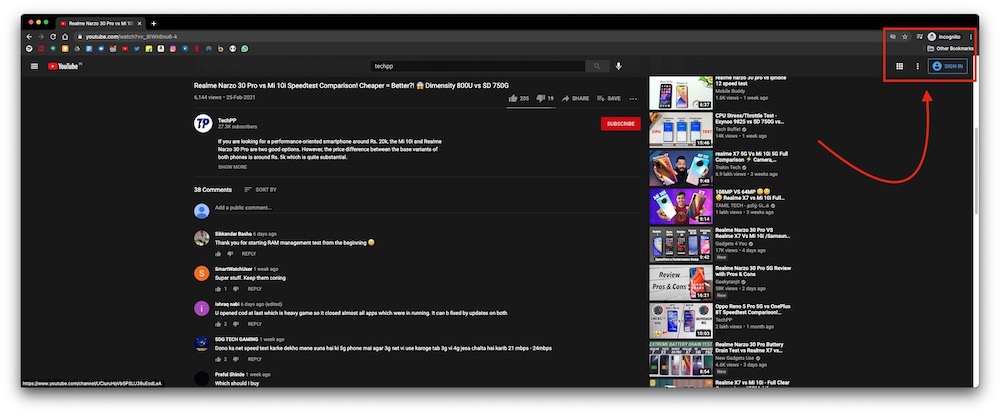
Task: Open media control icon in Chrome toolbar
Action: coord(920,37)
